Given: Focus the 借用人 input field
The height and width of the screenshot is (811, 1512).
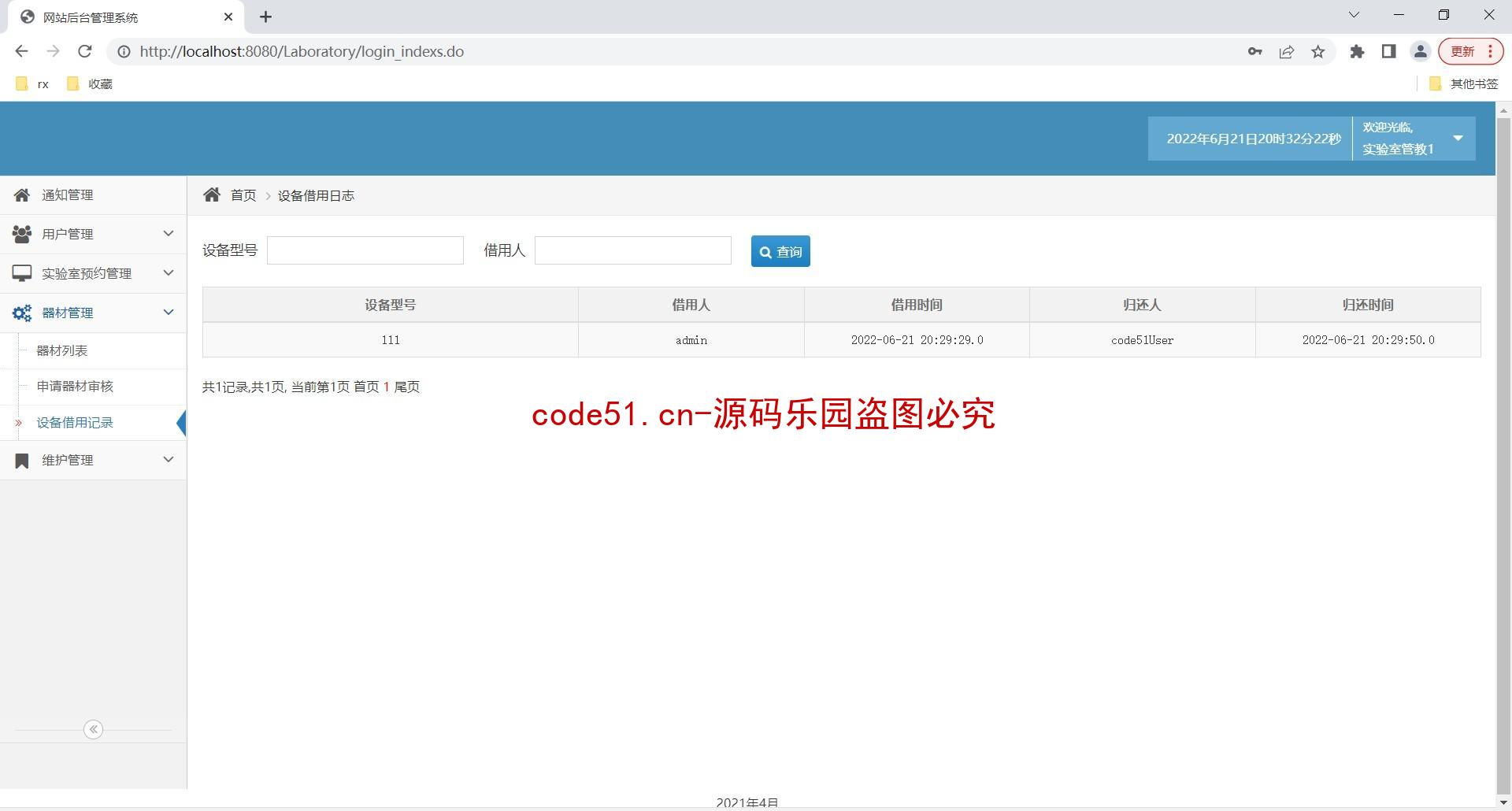Looking at the screenshot, I should (633, 250).
